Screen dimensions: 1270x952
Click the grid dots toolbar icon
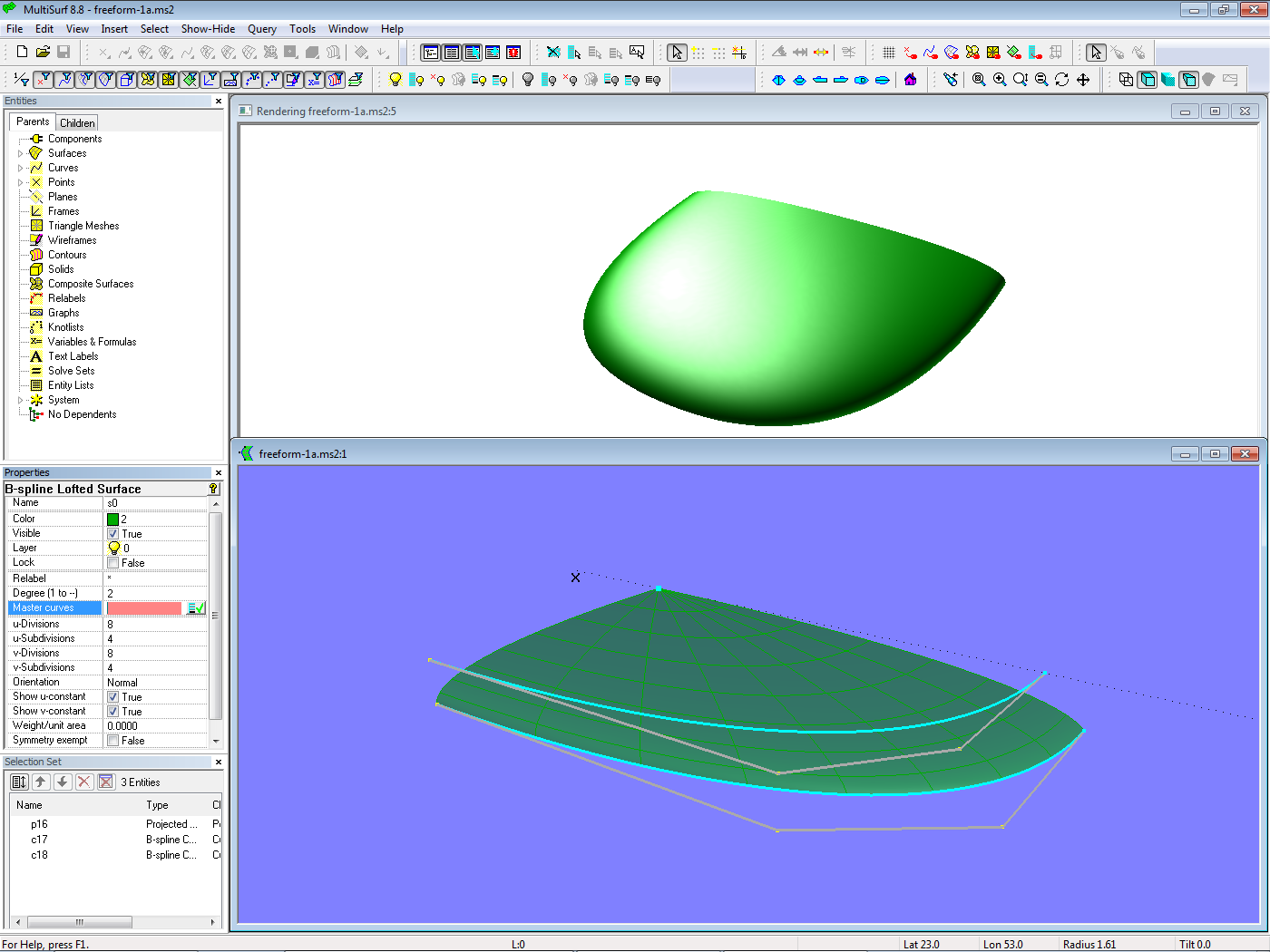point(889,53)
